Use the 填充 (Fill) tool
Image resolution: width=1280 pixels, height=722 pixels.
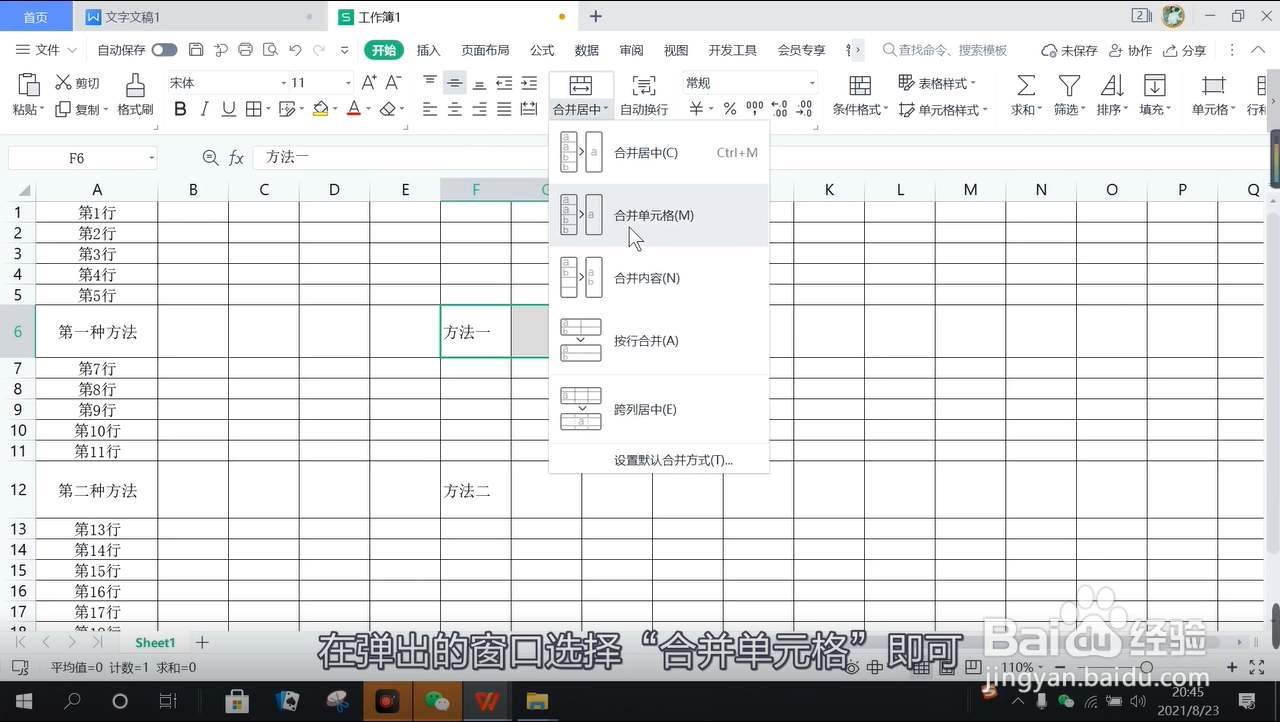tap(1155, 94)
